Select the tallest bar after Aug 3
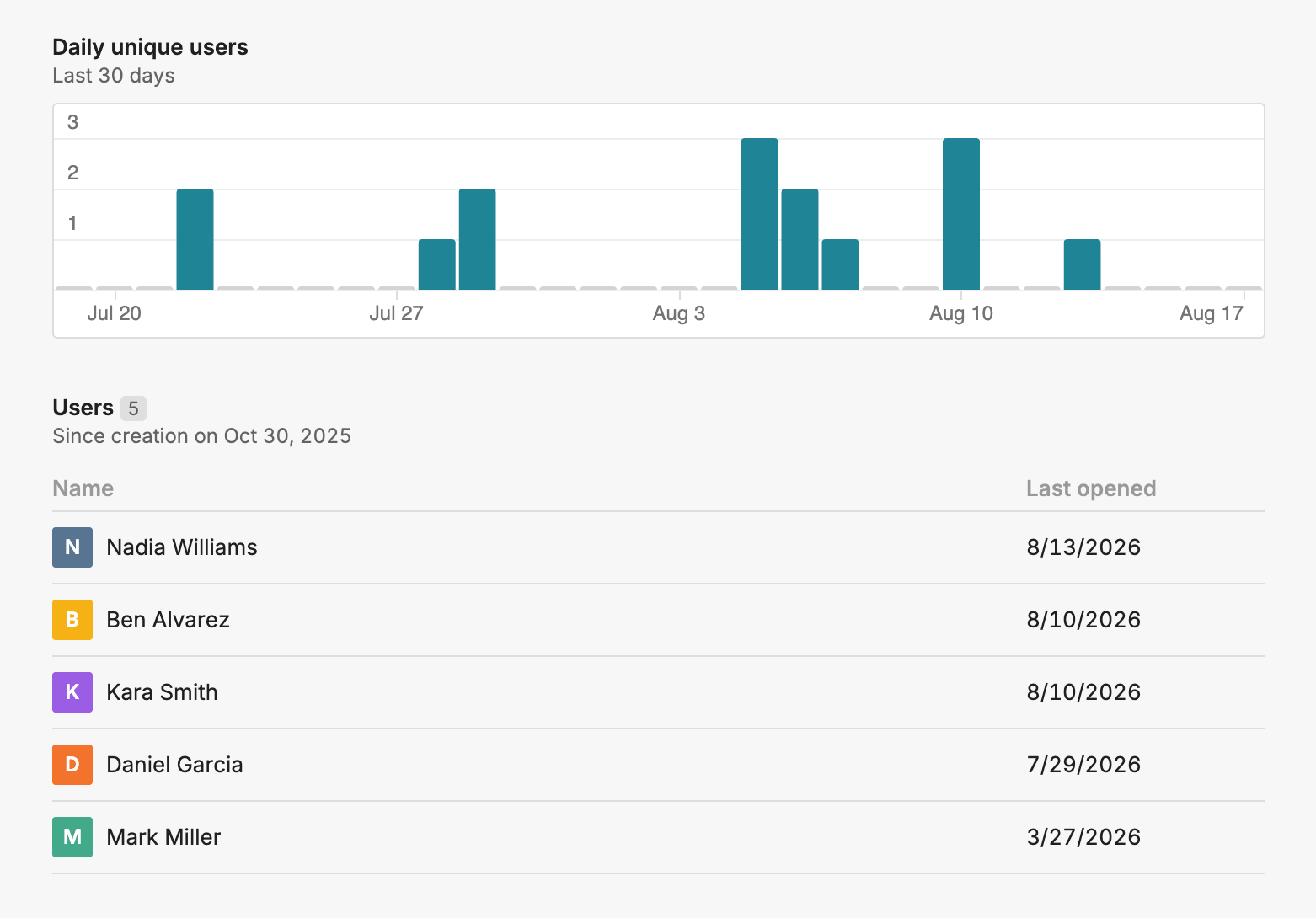The width and height of the screenshot is (1316, 918). pos(760,214)
